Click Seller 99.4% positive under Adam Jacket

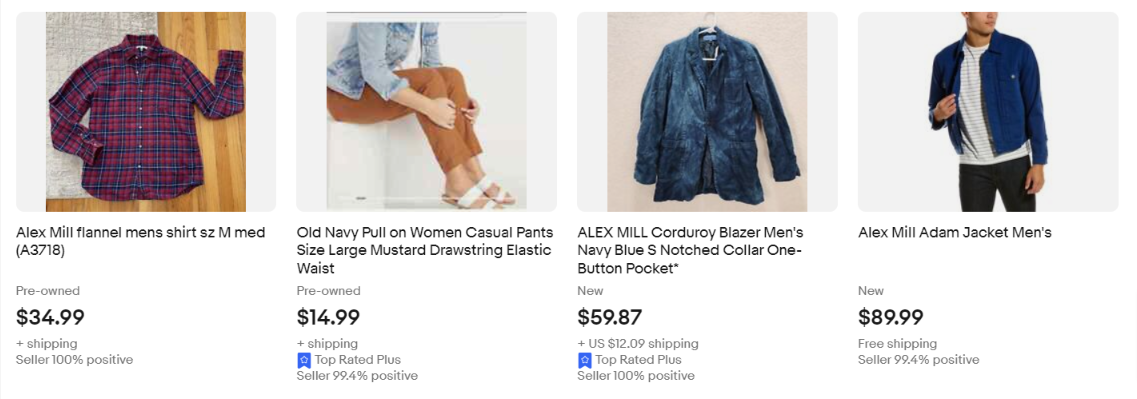tap(918, 360)
